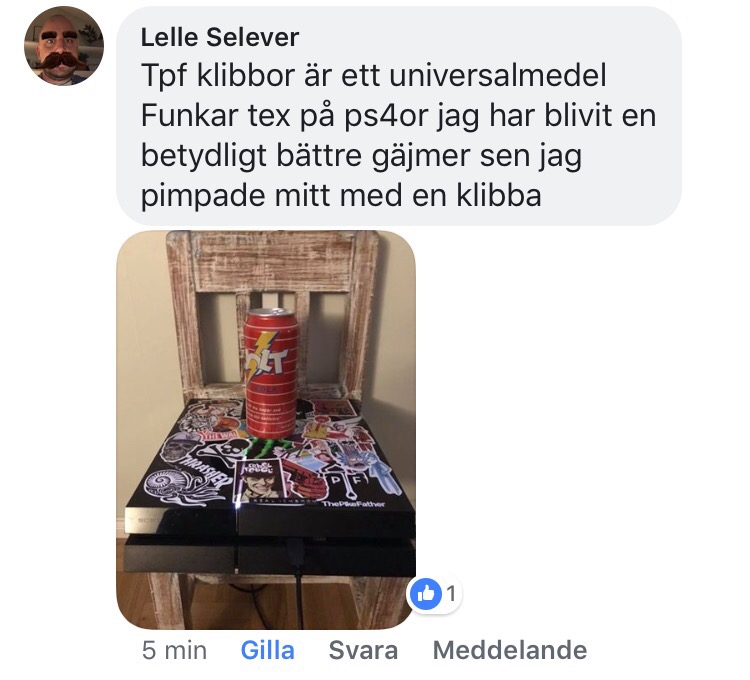Open photo at the wooden chair backrest
Viewport: 750px width, 680px height.
pos(272,262)
